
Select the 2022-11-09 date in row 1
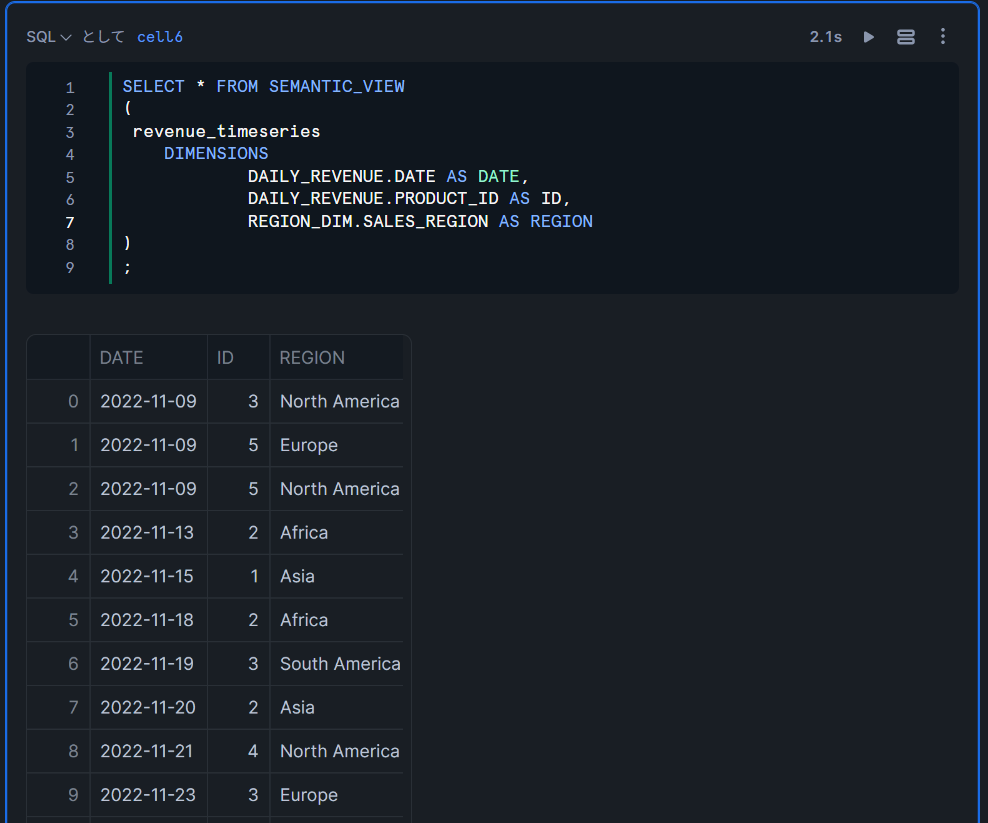point(149,445)
